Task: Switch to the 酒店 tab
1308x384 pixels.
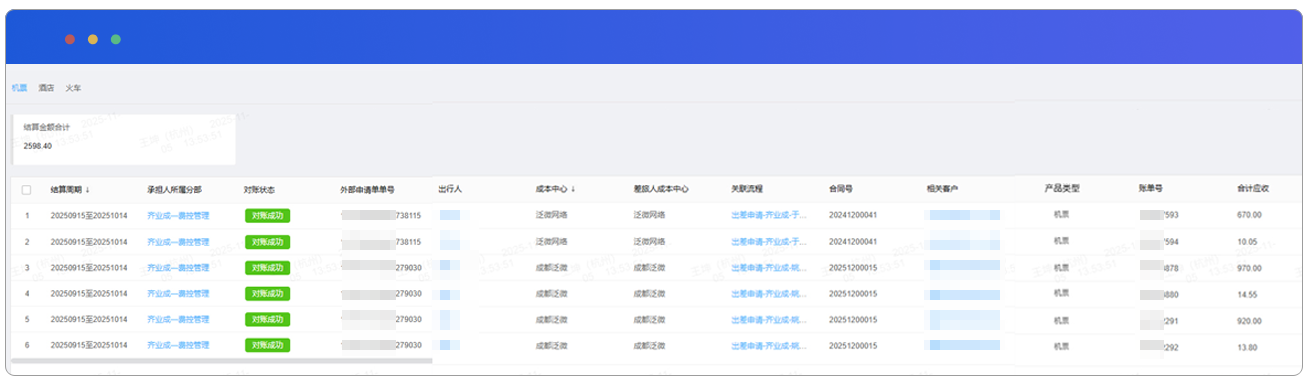Action: [46, 88]
